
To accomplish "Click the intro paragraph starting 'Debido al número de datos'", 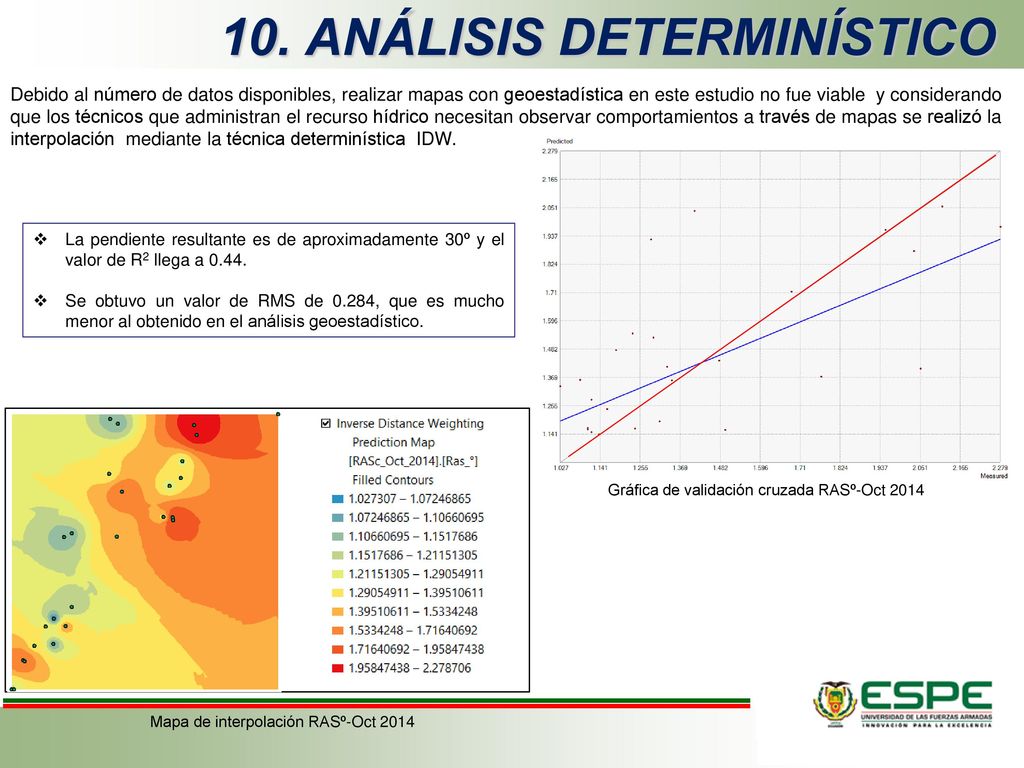I will pos(505,117).
